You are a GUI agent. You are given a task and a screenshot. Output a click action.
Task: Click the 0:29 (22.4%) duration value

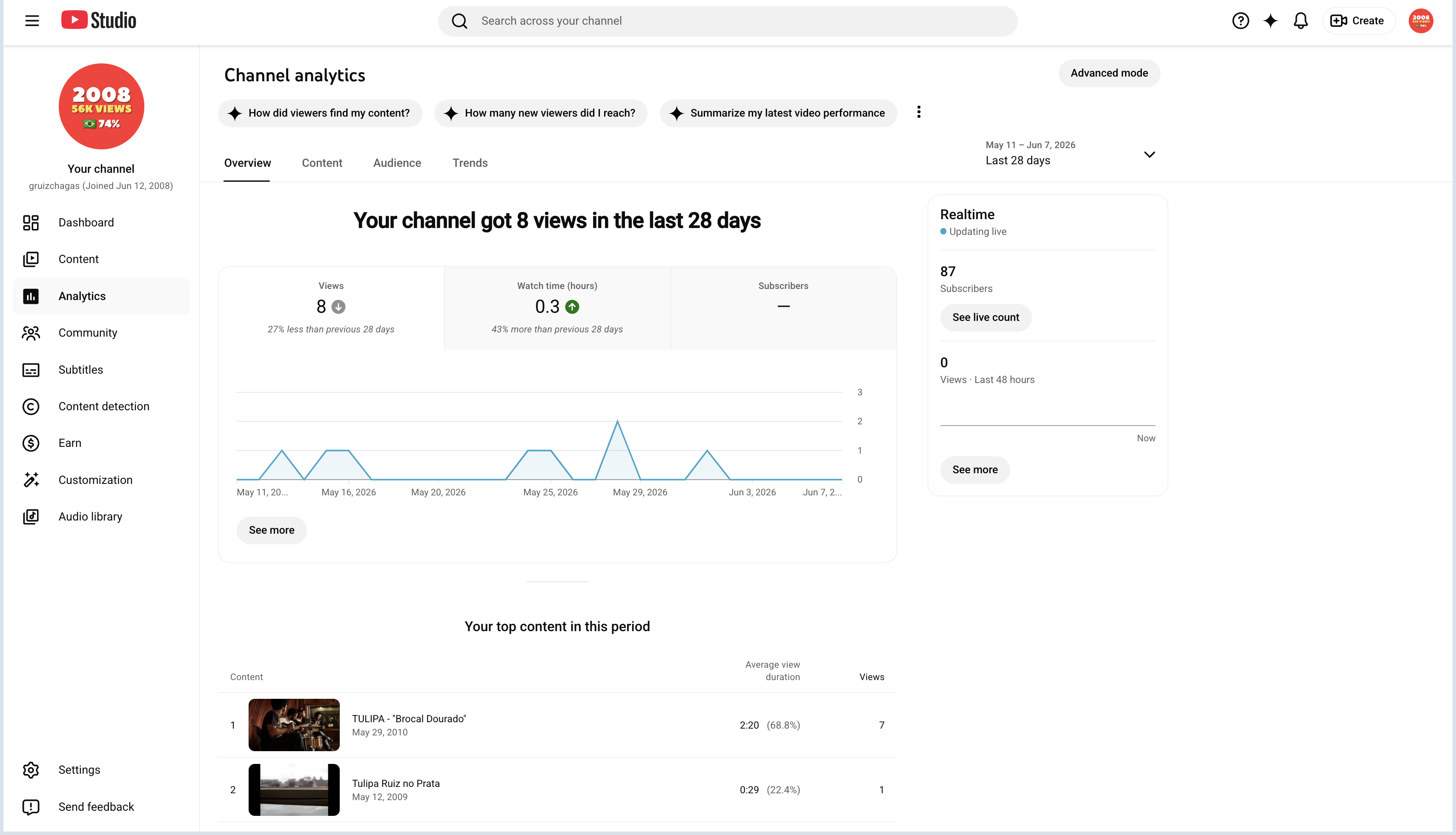click(769, 790)
